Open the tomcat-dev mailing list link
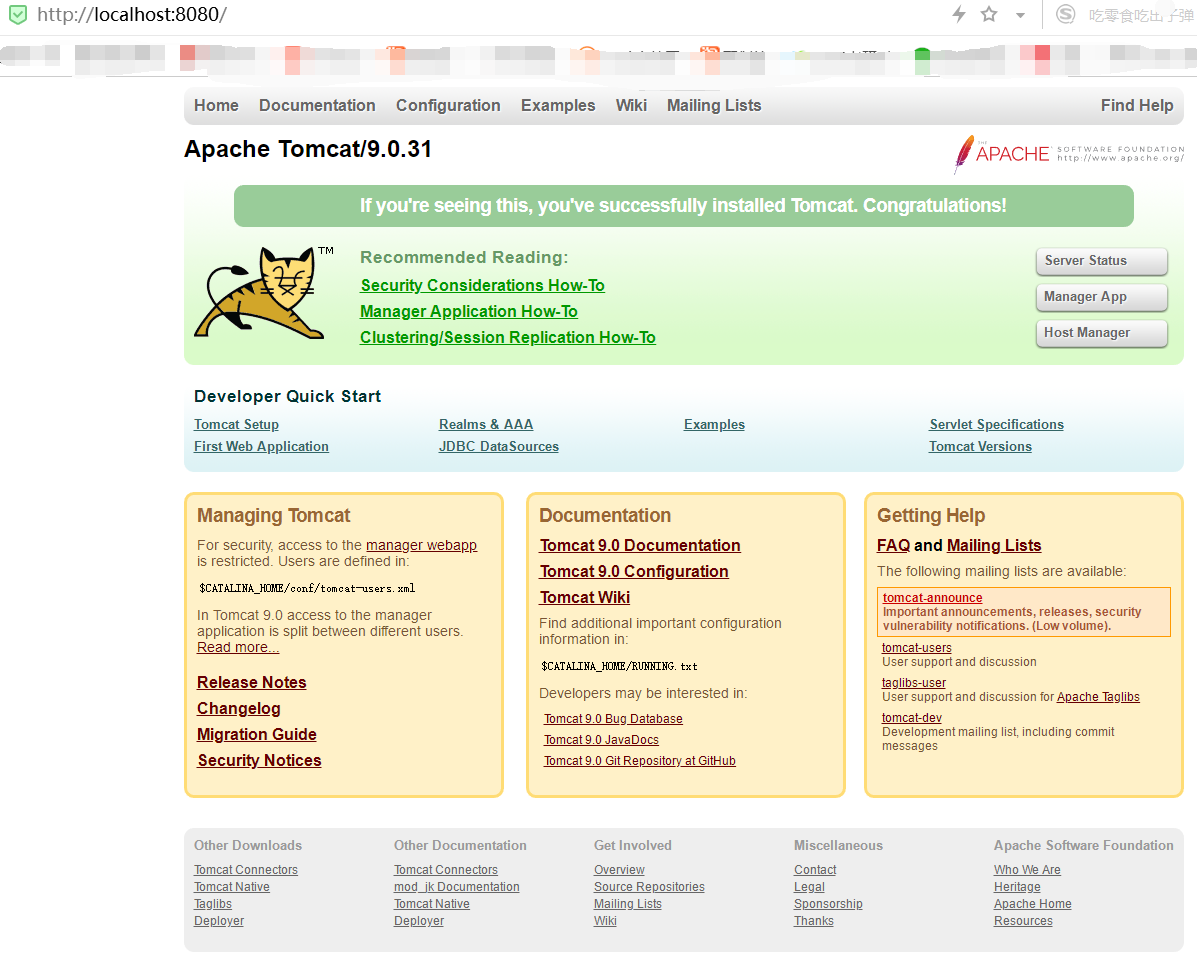Screen dimensions: 1197x955 (x=911, y=718)
